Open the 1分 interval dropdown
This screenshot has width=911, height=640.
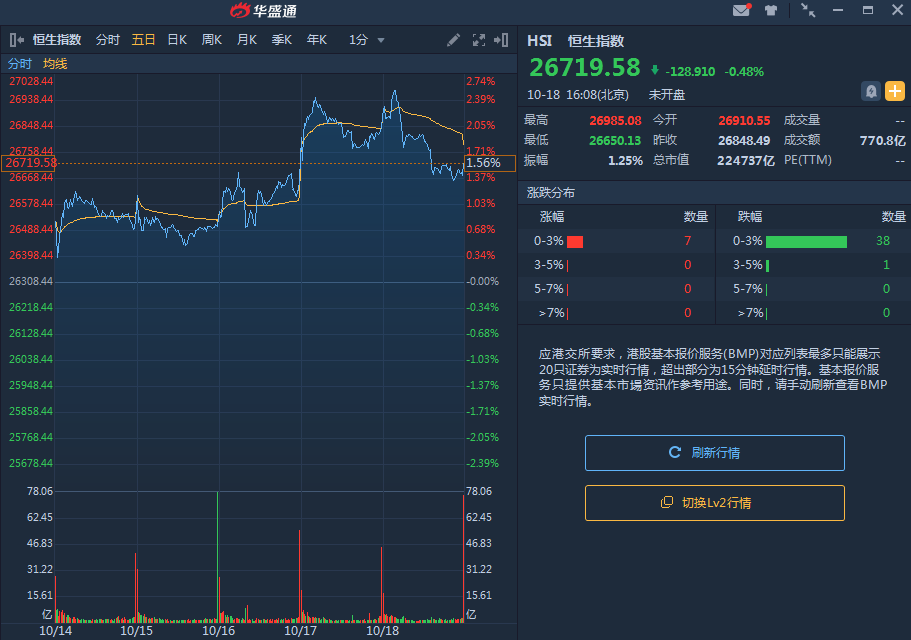[x=366, y=40]
